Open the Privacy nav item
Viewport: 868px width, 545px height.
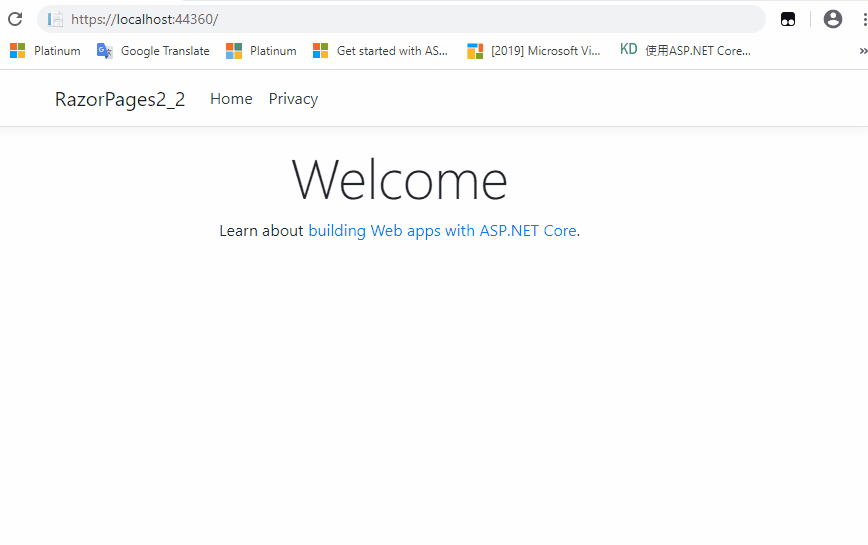point(293,99)
